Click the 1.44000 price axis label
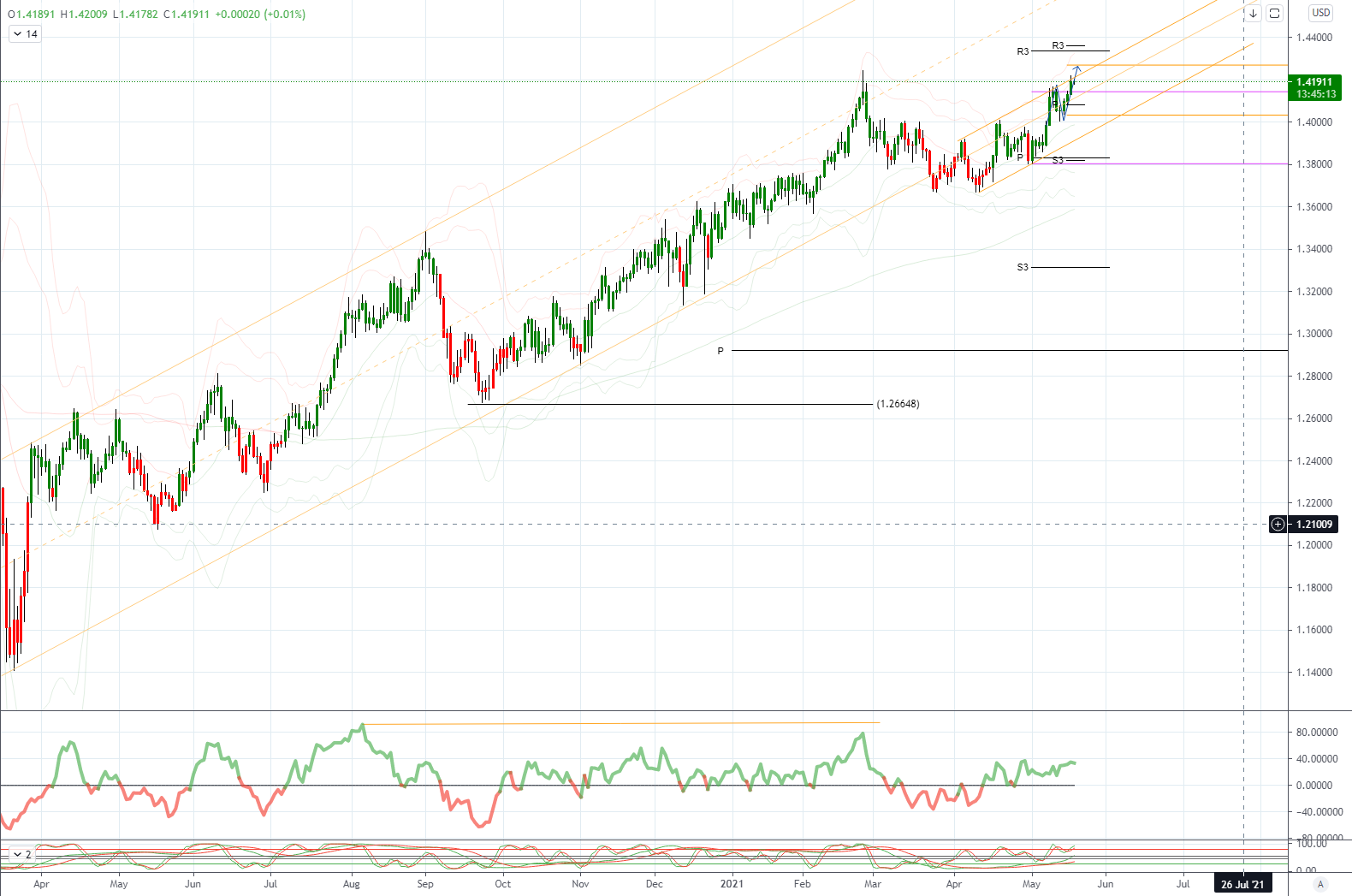 pos(1314,38)
